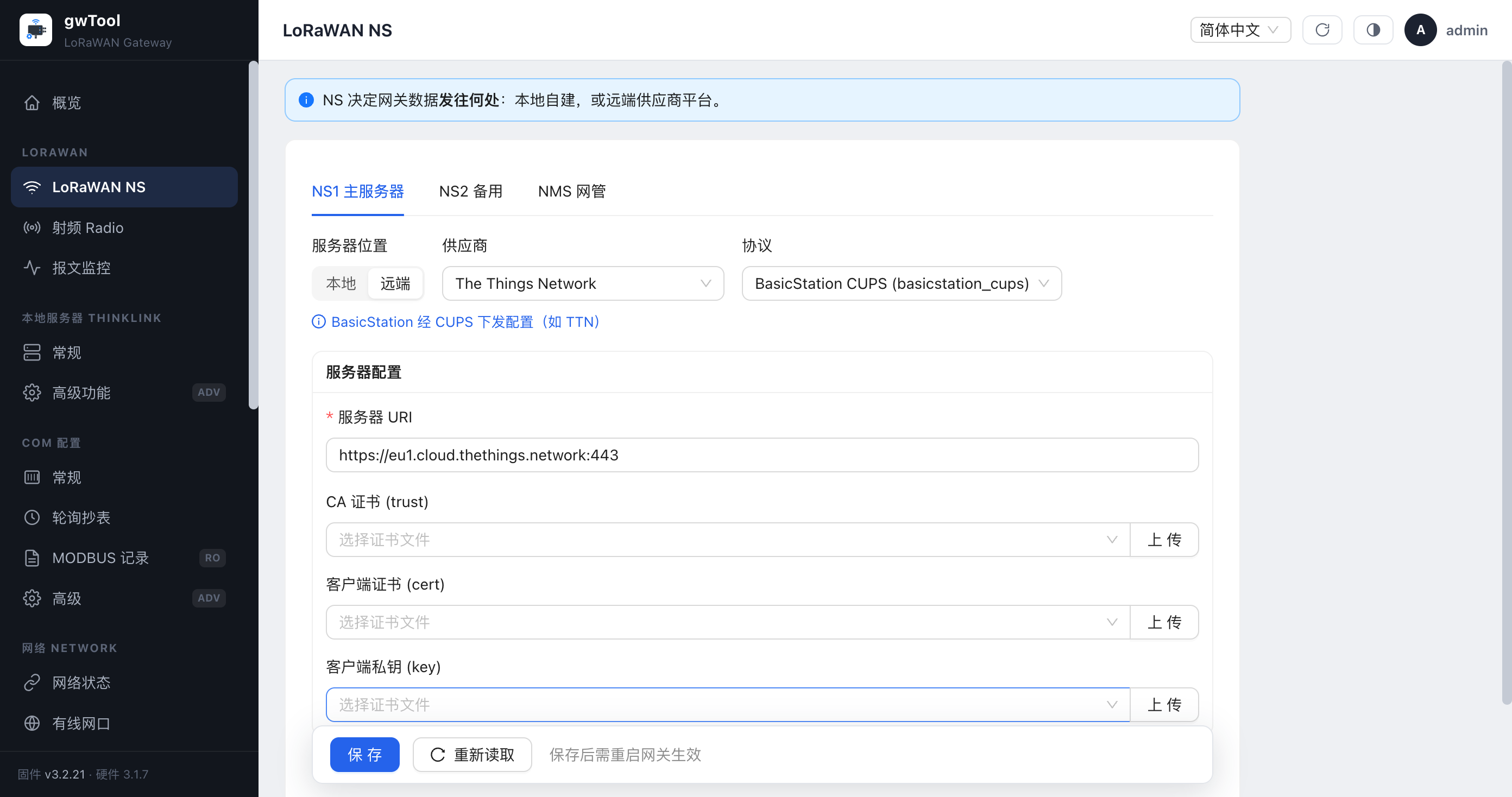Open 有线网口 menu item
Viewport: 1512px width, 797px height.
(124, 723)
